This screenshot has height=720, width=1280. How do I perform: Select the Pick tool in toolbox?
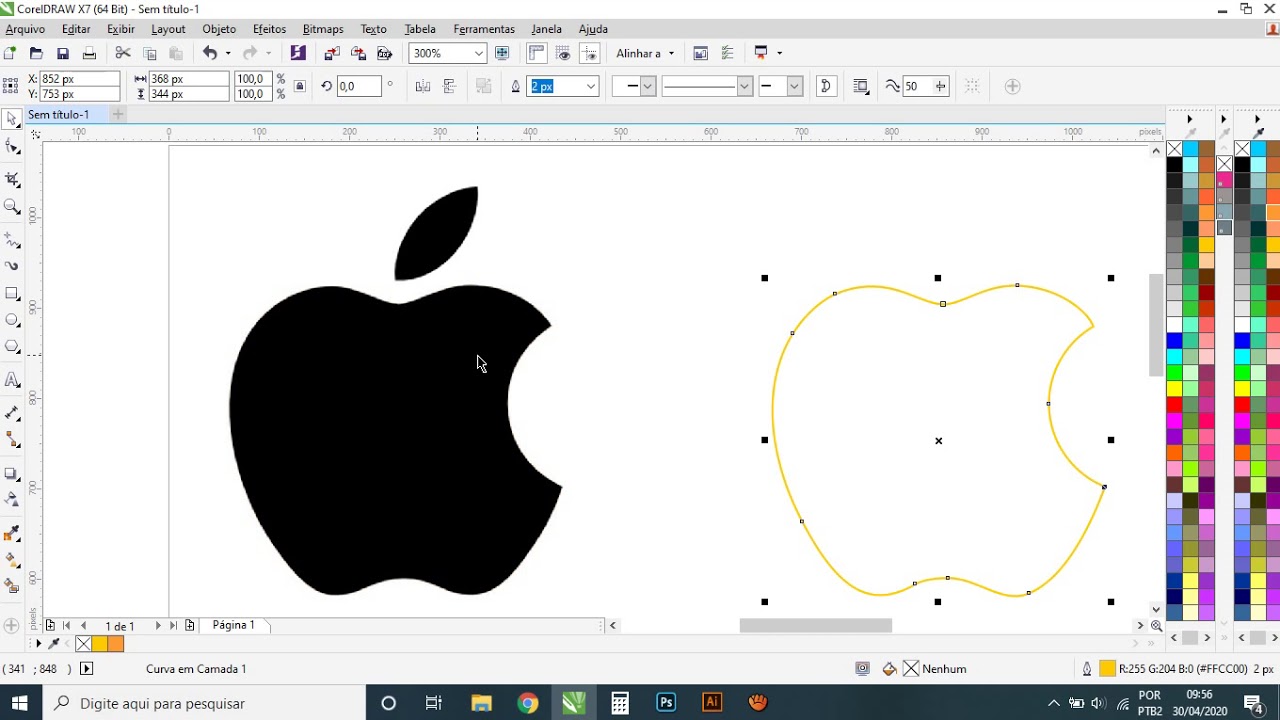[12, 119]
